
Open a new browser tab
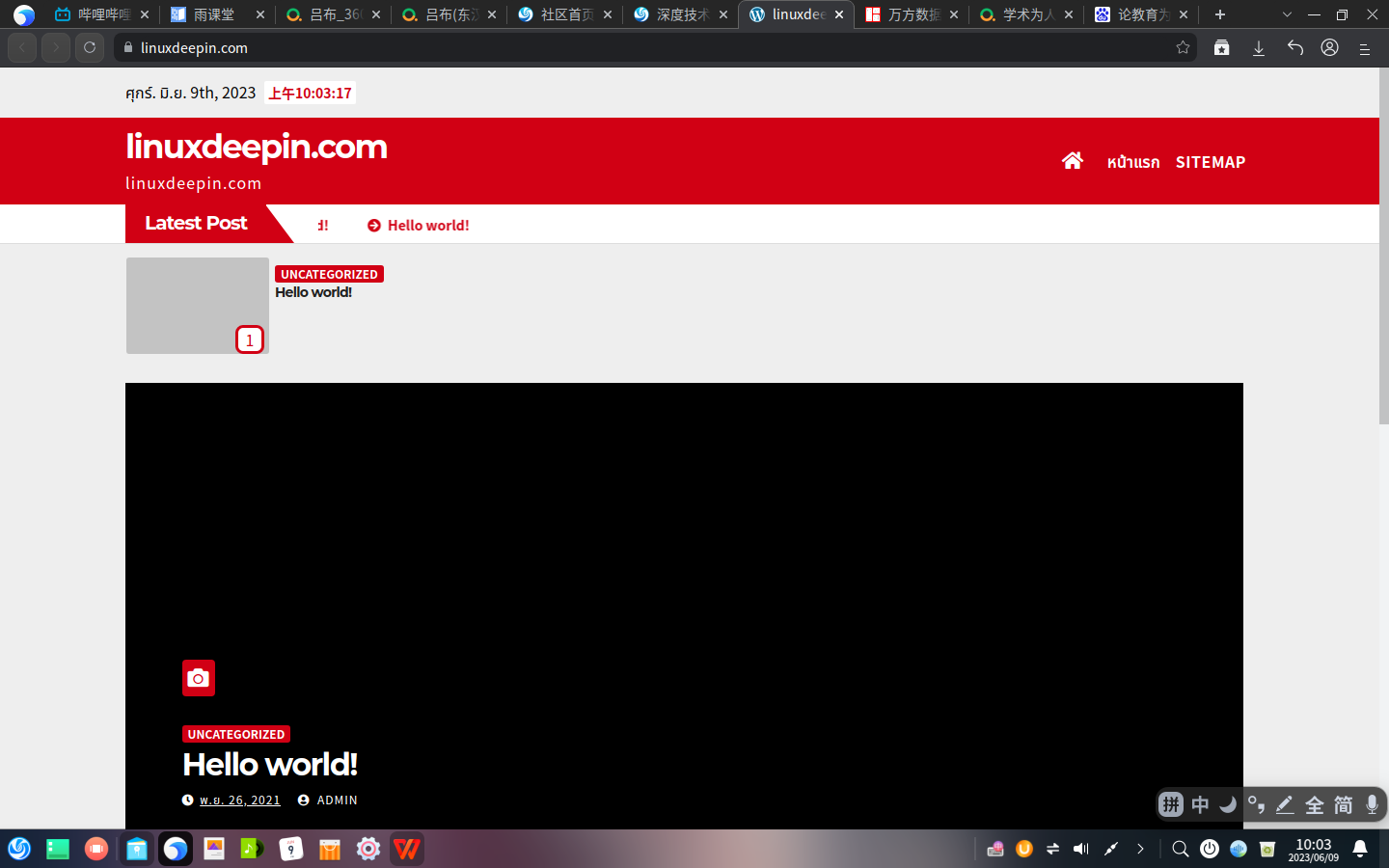(1220, 14)
